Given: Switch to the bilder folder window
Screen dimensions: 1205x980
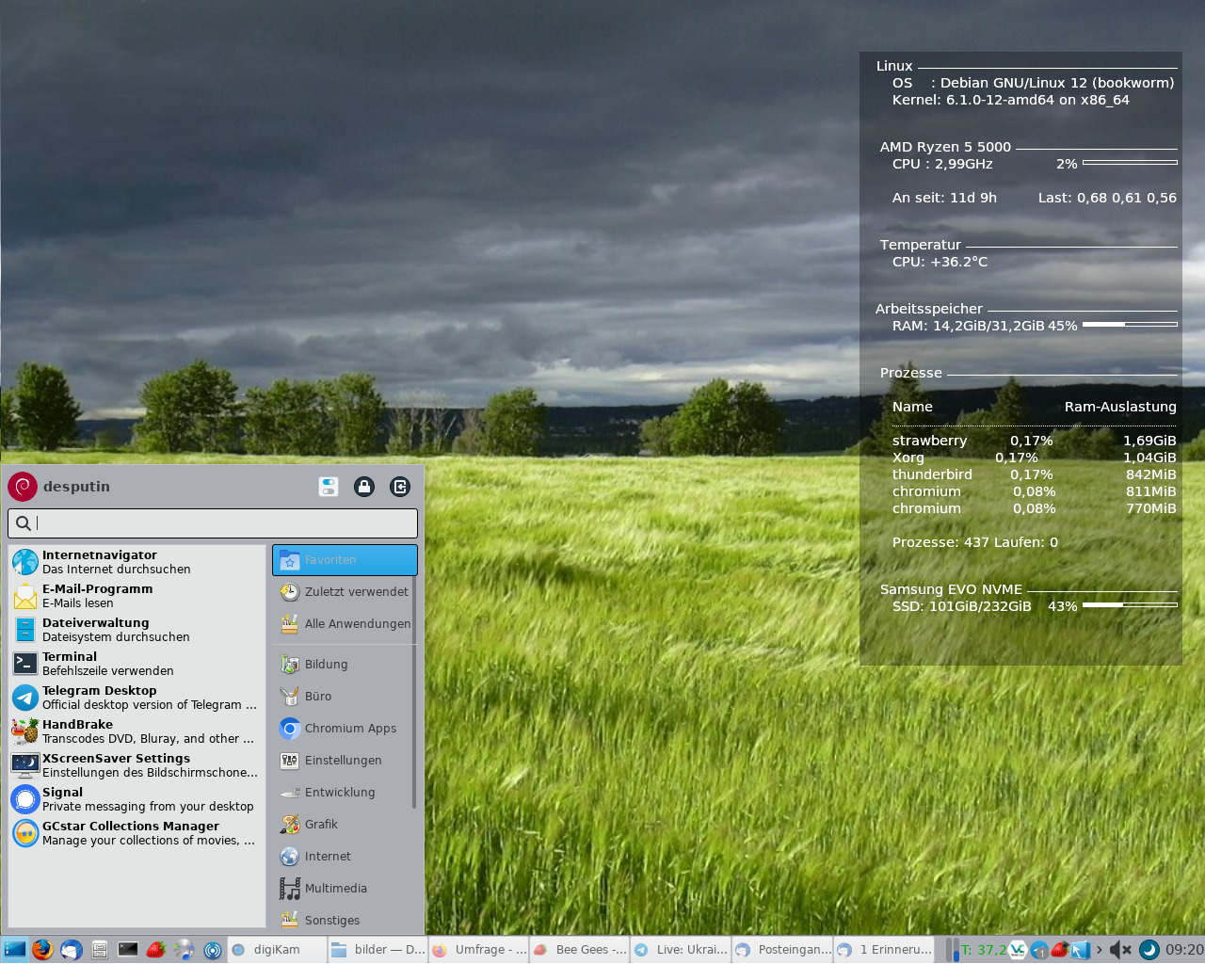Looking at the screenshot, I should pos(378,950).
